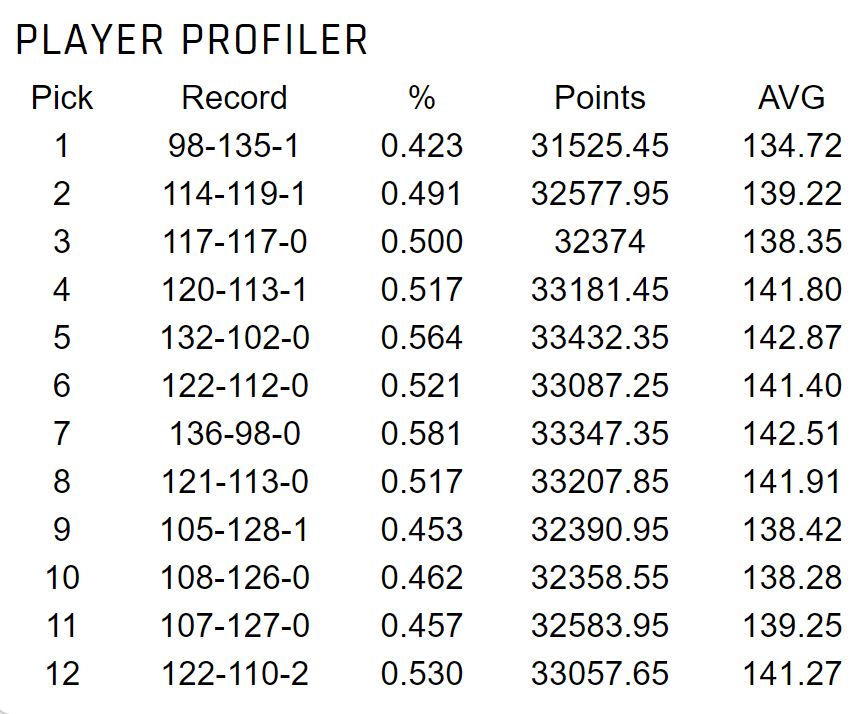Click record 120-113-1 in row 4

pos(234,289)
